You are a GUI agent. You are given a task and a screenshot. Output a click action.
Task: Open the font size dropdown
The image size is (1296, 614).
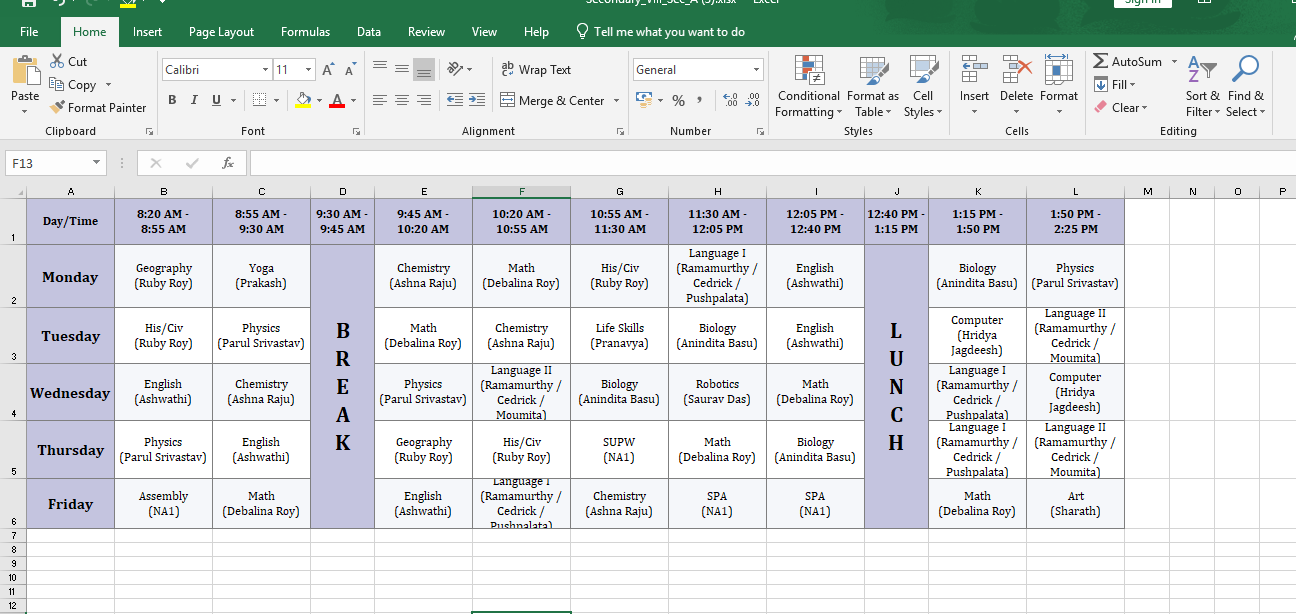click(x=309, y=70)
